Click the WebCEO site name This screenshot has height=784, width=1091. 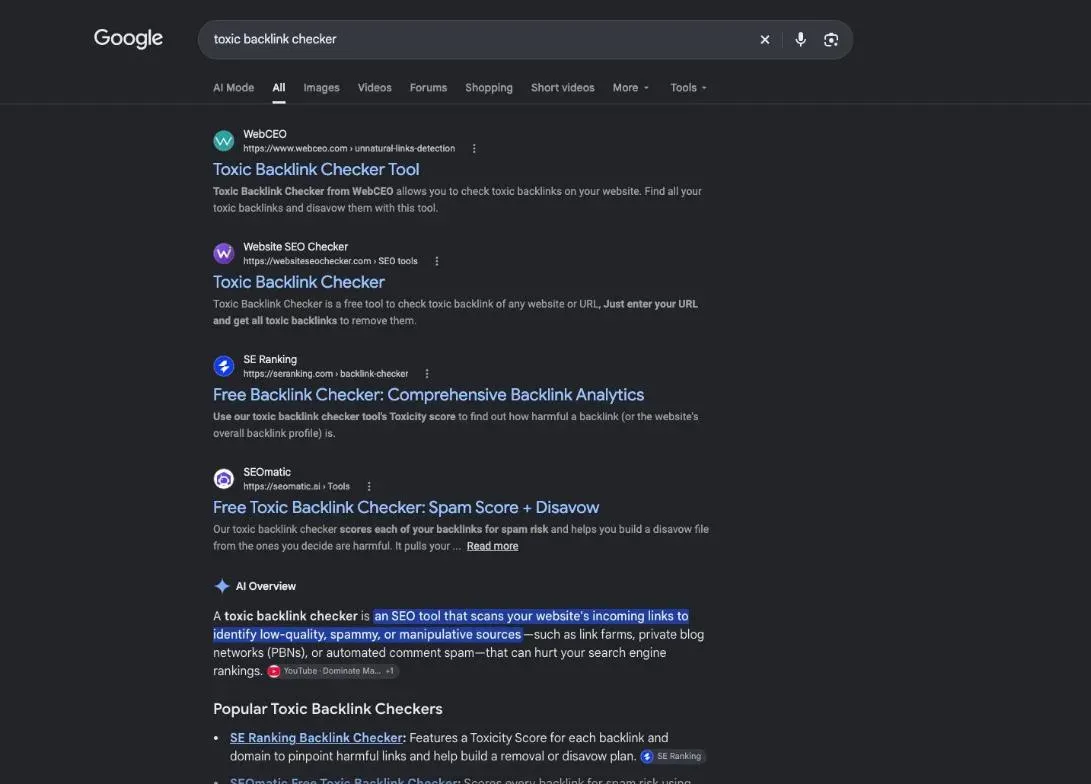(265, 134)
